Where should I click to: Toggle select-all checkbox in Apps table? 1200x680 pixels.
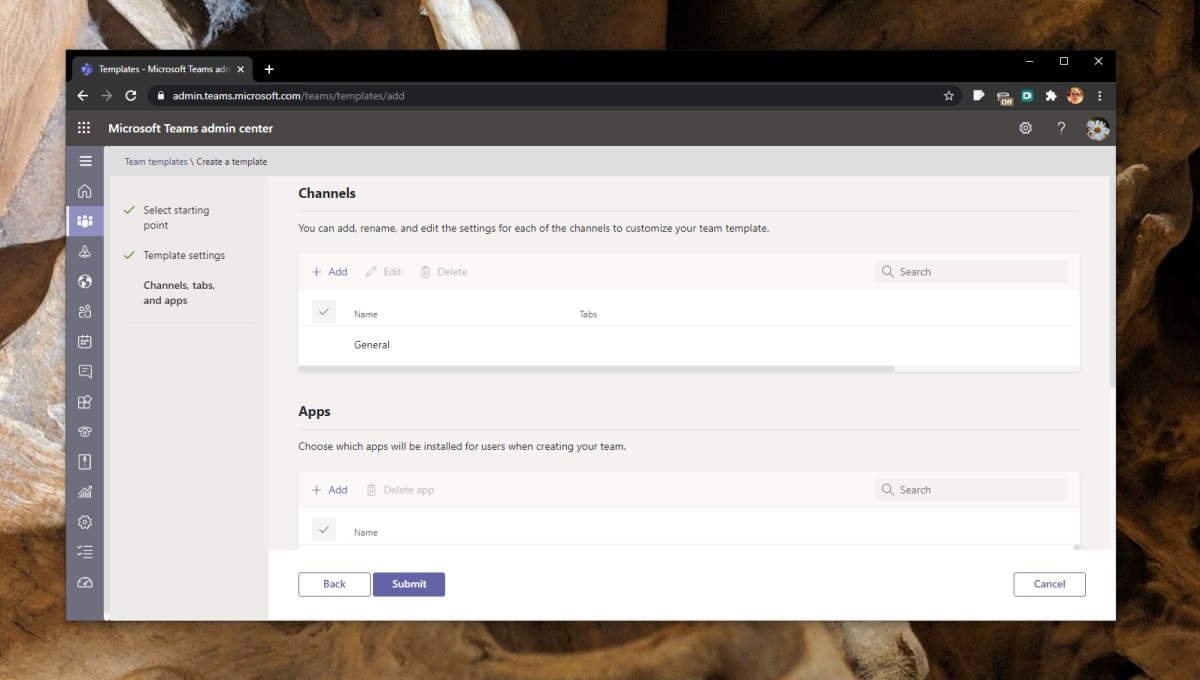pos(323,529)
